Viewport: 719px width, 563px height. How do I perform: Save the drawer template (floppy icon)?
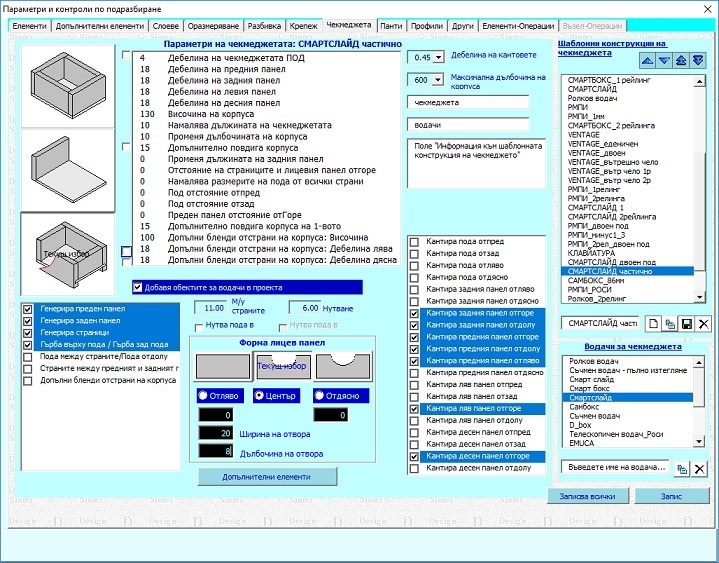click(x=686, y=324)
